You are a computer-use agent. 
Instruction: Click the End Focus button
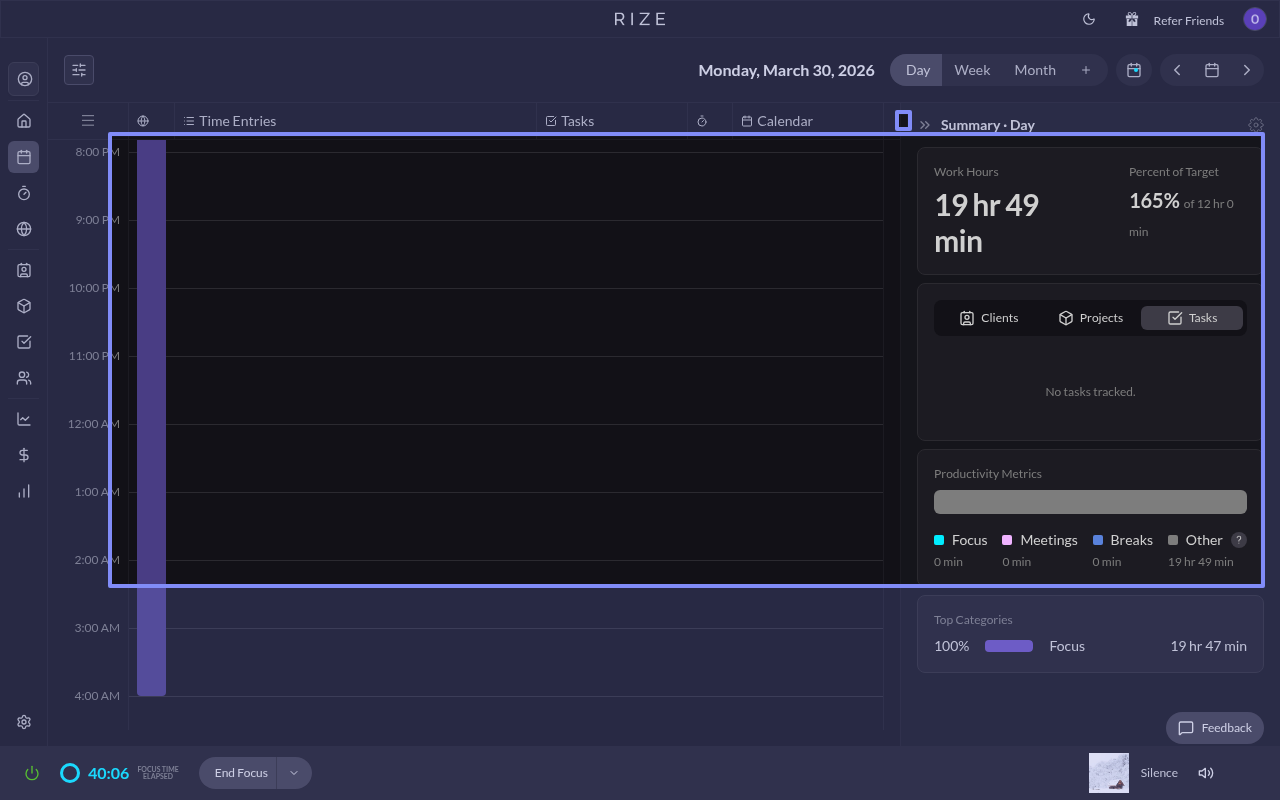point(241,773)
